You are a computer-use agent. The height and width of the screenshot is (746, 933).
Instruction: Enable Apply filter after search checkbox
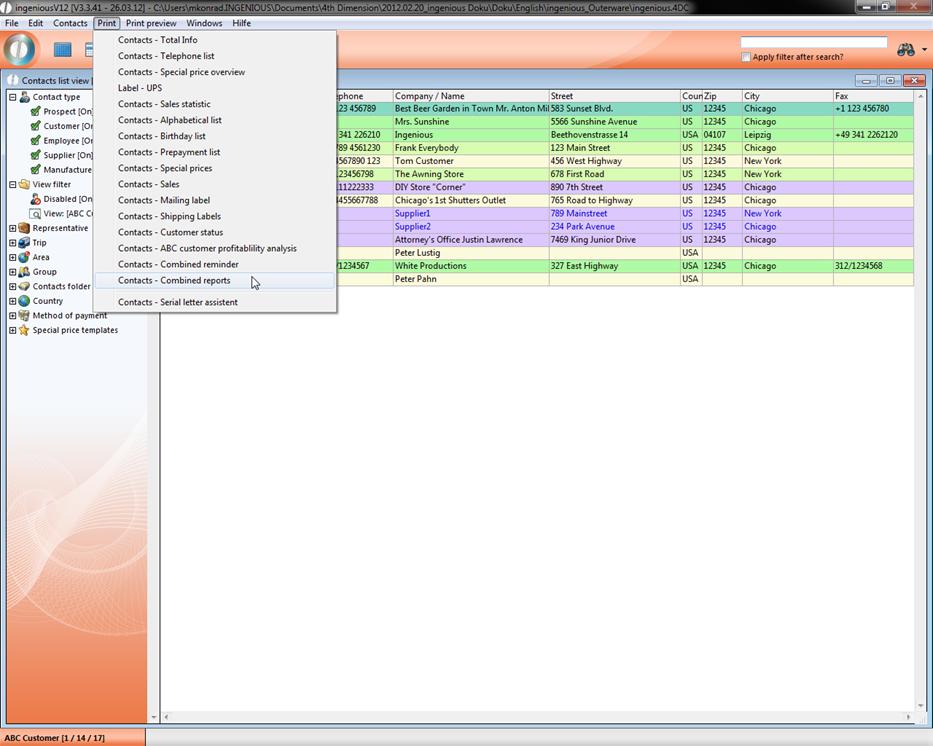(x=746, y=57)
